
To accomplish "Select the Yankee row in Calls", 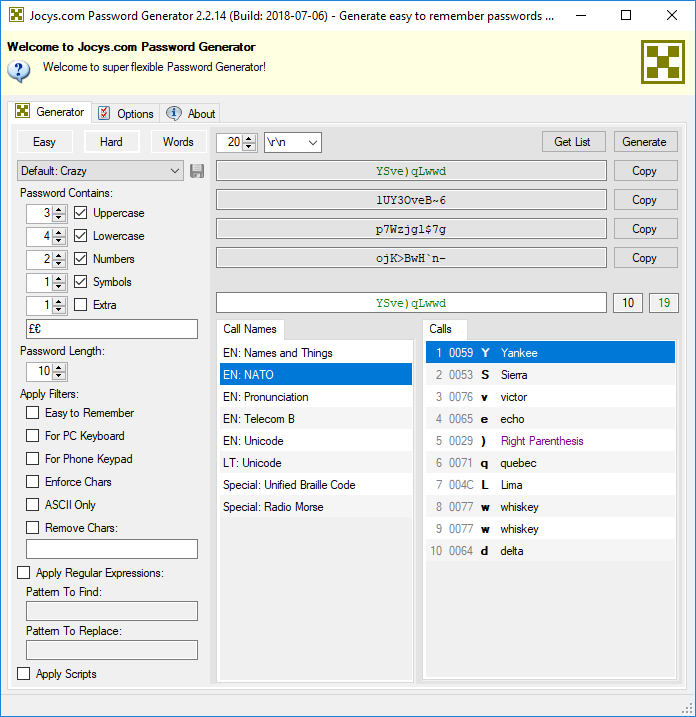I will (x=550, y=353).
